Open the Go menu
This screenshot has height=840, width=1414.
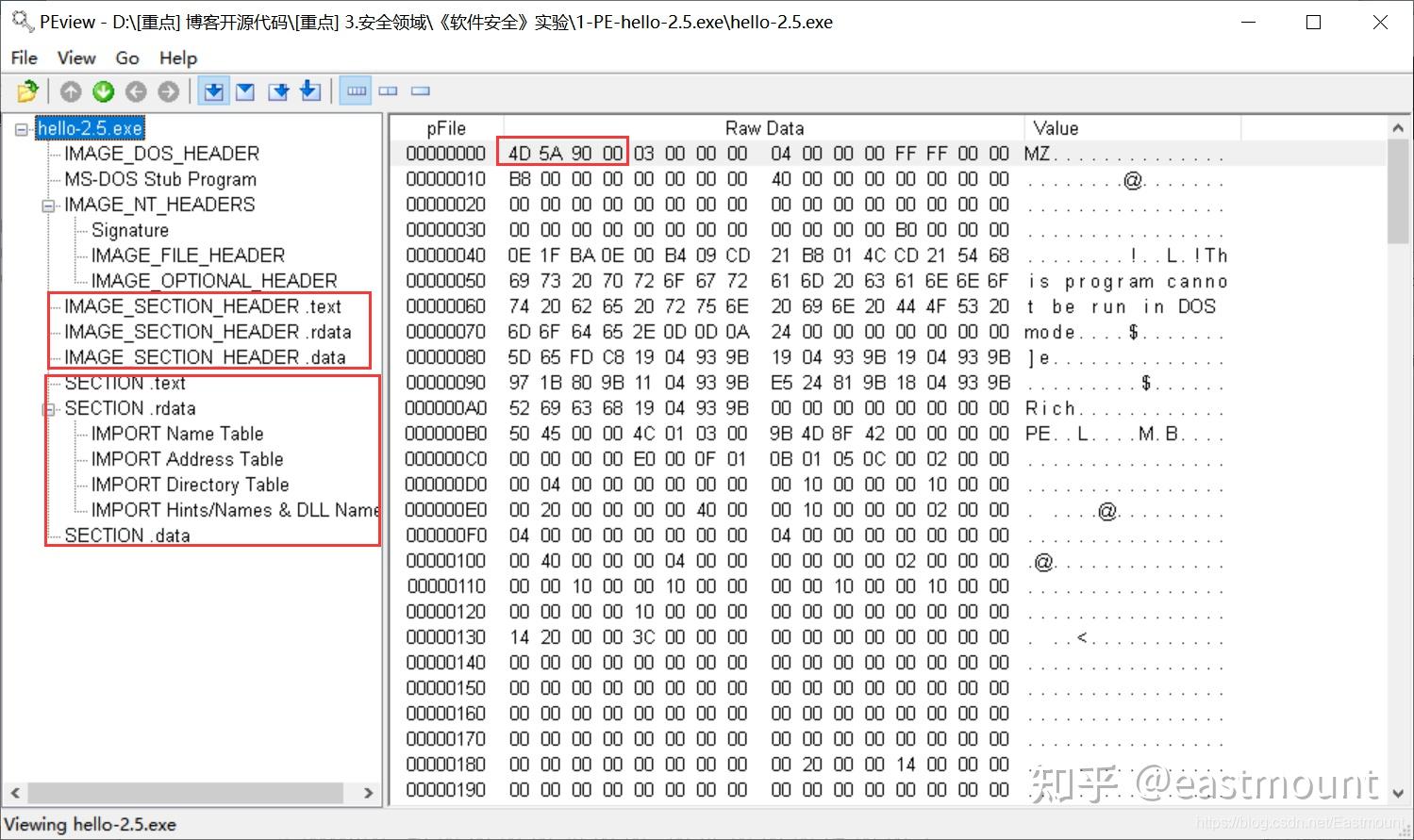point(126,58)
